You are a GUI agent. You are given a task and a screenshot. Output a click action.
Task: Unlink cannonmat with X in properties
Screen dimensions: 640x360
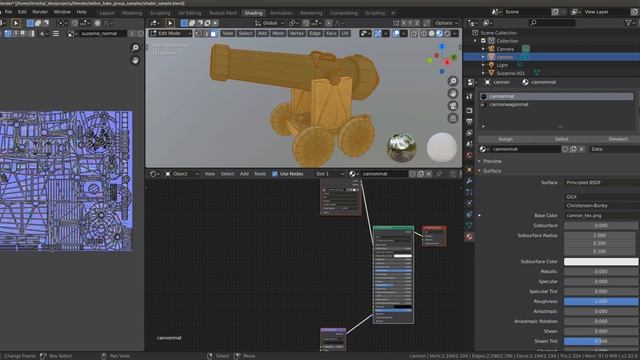582,149
